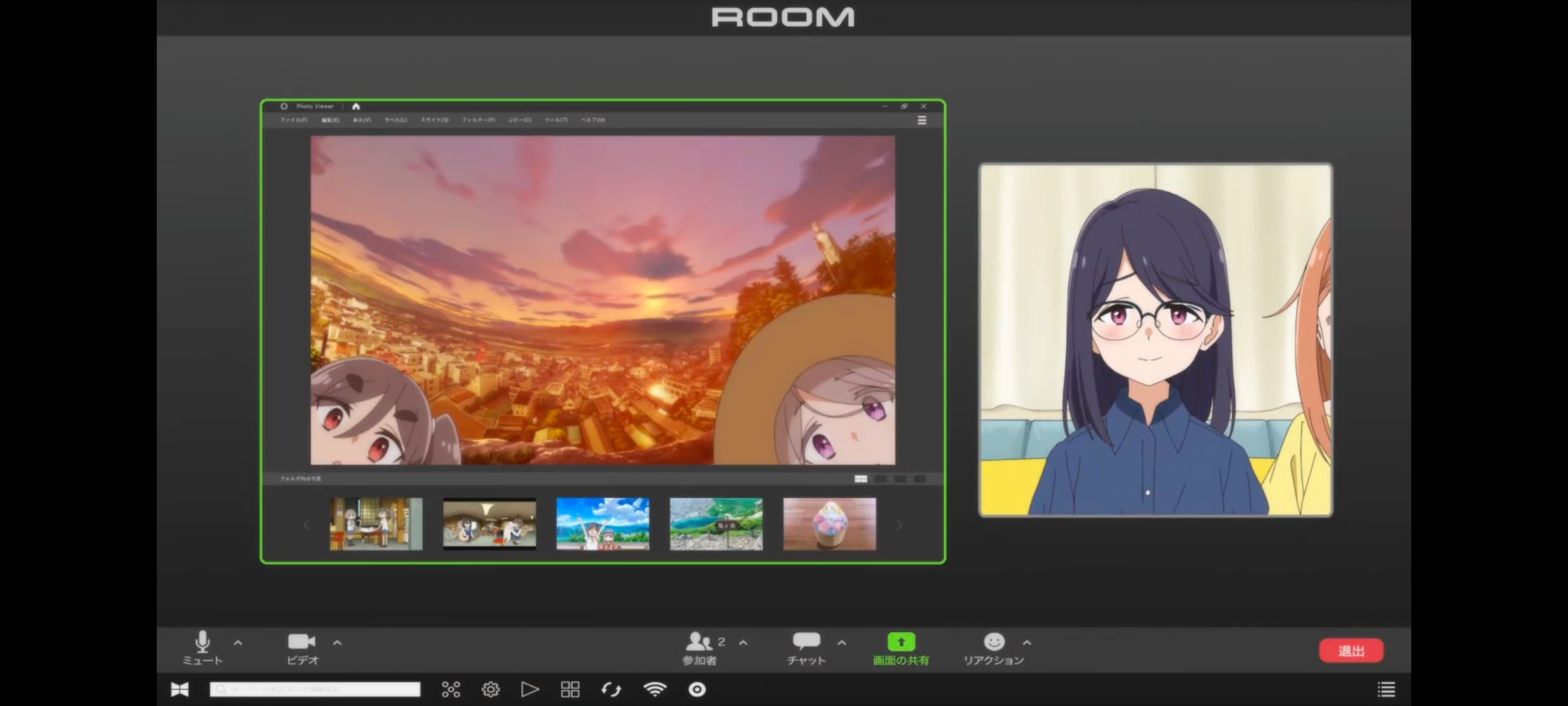Leave the meeting with 退出
This screenshot has height=706, width=1568.
[1351, 651]
